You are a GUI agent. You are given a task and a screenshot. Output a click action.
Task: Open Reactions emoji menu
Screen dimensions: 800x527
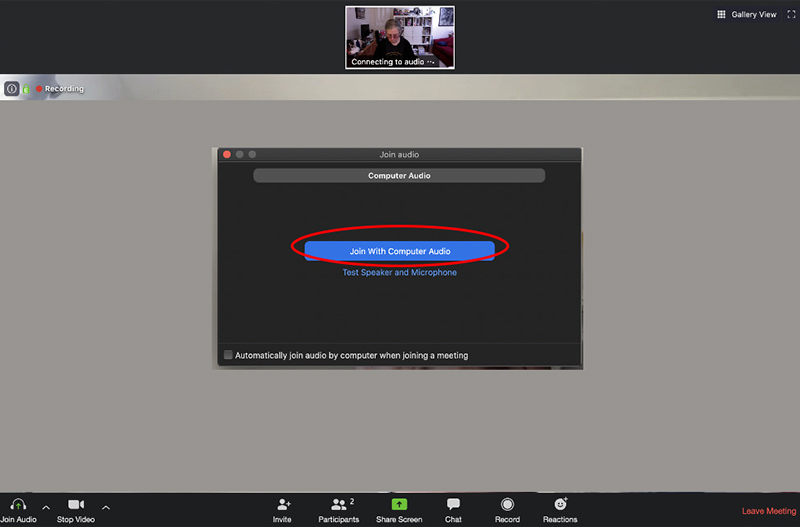pyautogui.click(x=560, y=510)
